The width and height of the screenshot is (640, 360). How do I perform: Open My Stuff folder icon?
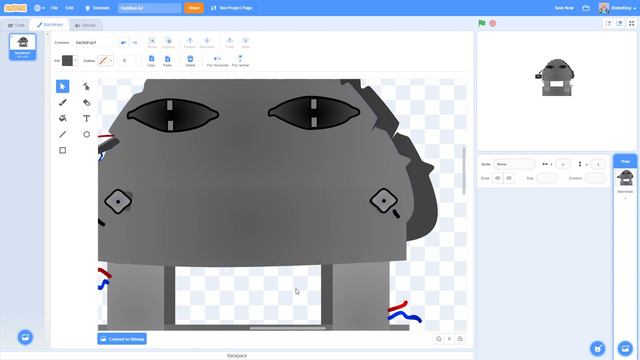(x=586, y=8)
